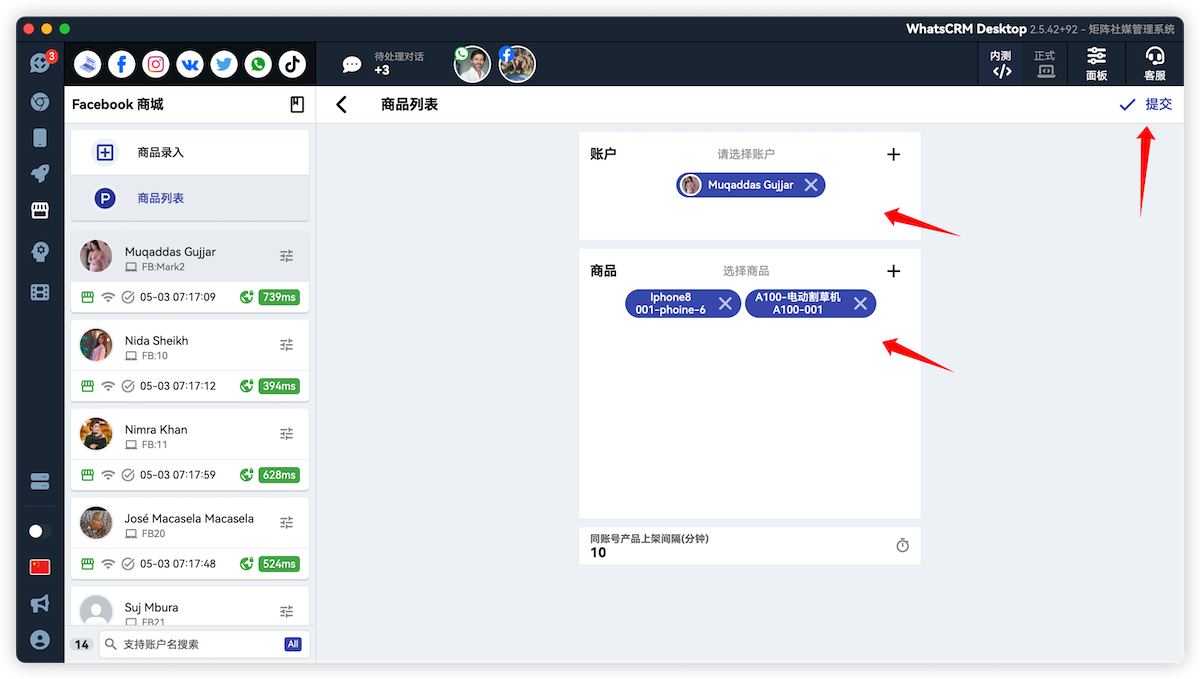
Task: Remove the Iphone8 product chip
Action: click(725, 304)
